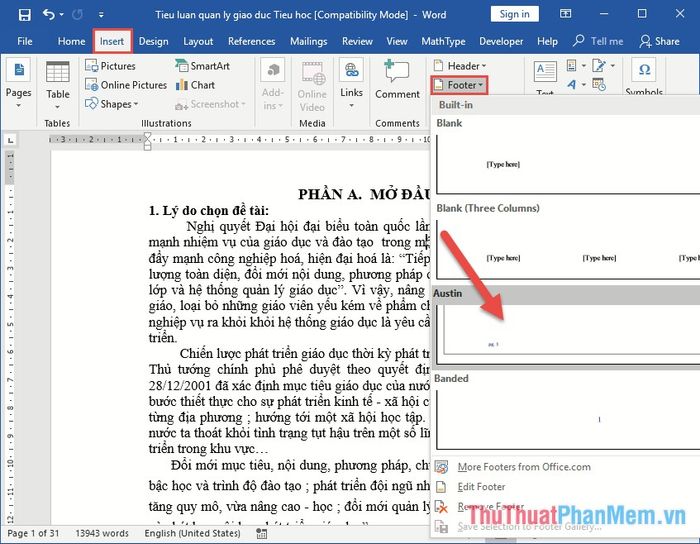Viewport: 700px width, 544px height.
Task: Insert a SmartArt graphic
Action: click(202, 66)
